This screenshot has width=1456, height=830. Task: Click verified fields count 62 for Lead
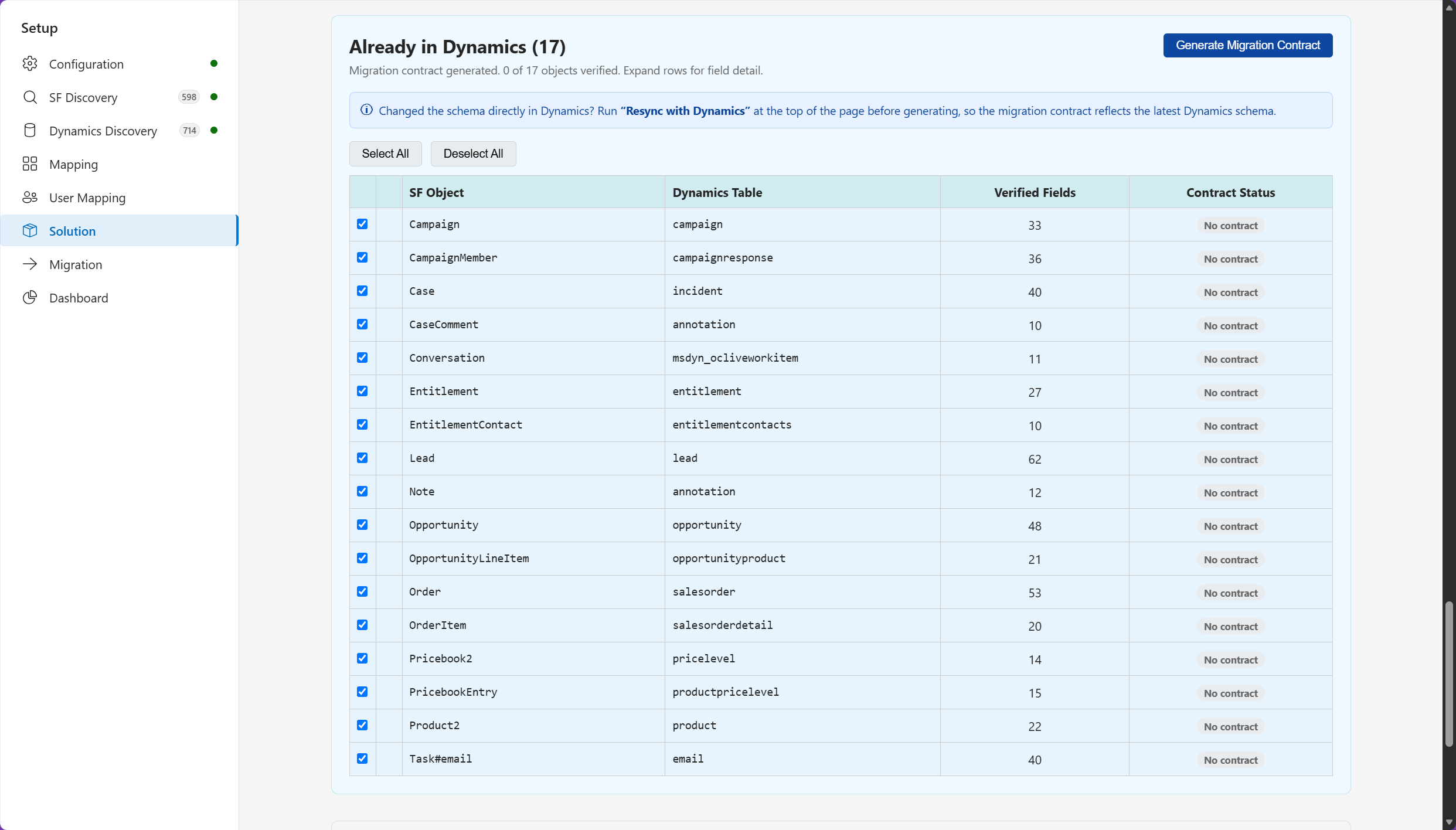pyautogui.click(x=1035, y=459)
